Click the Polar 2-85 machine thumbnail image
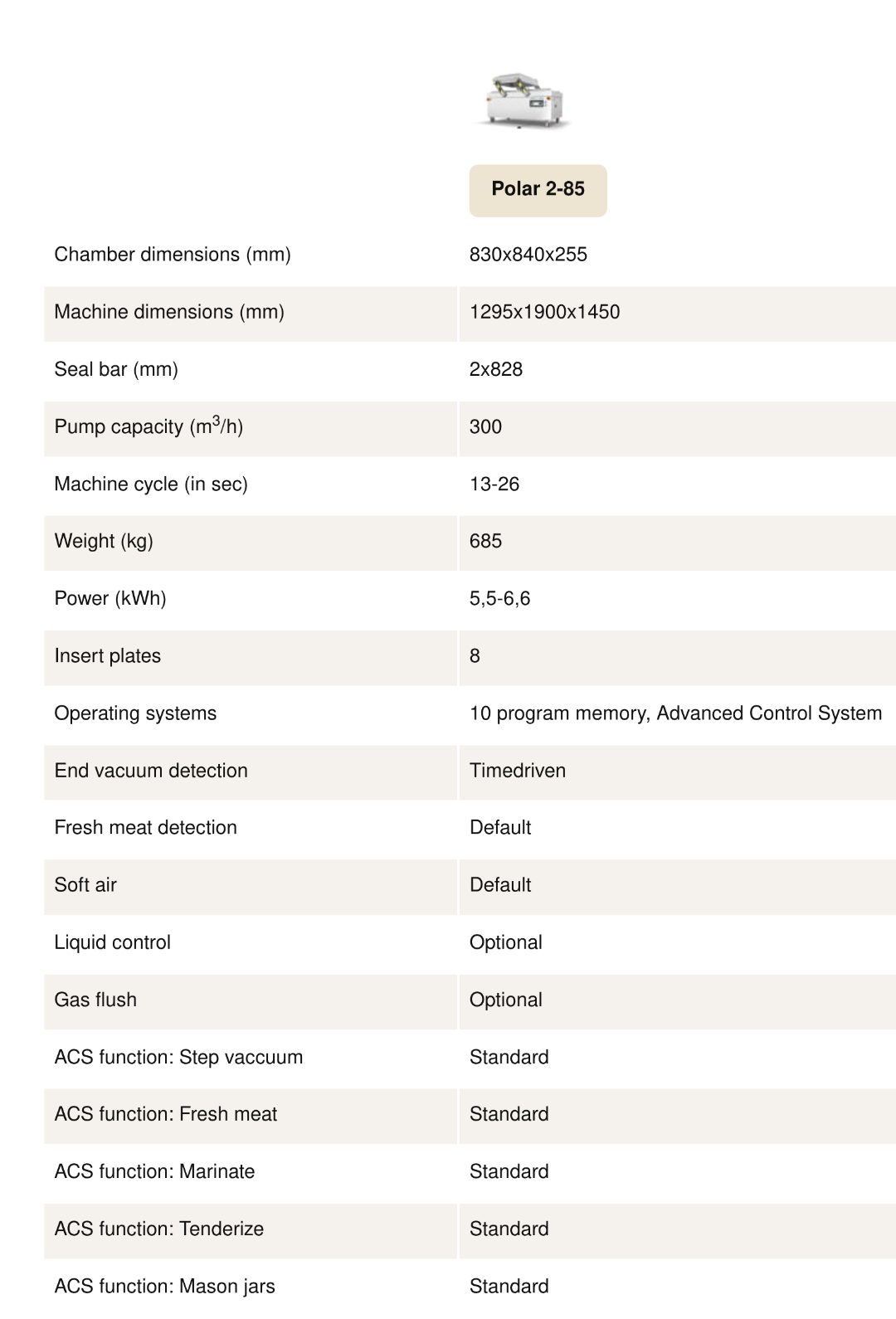This screenshot has height=1319, width=896. [x=523, y=100]
